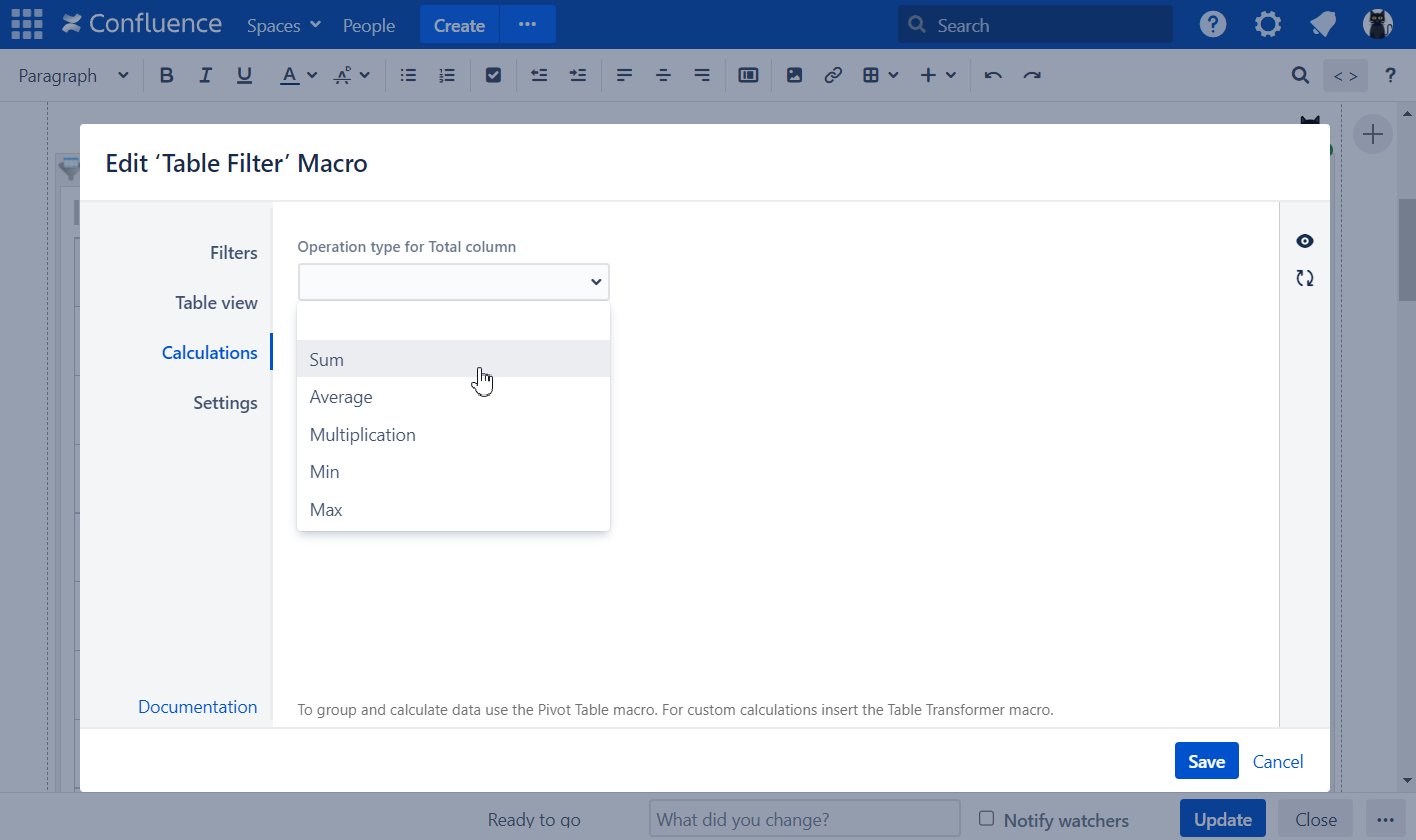Viewport: 1416px width, 840px height.
Task: Insert a hyperlink
Action: (x=833, y=74)
